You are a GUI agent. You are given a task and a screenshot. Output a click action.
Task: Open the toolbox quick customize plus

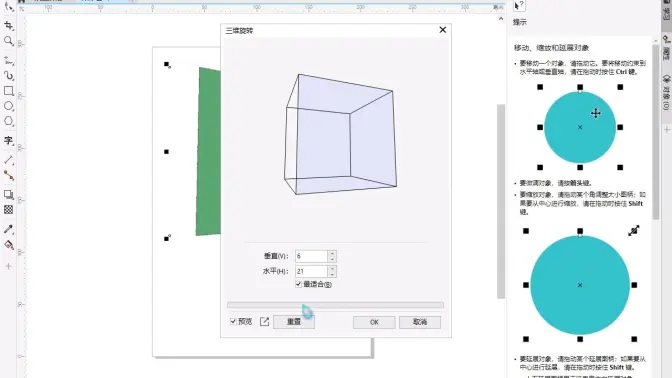pos(9,266)
